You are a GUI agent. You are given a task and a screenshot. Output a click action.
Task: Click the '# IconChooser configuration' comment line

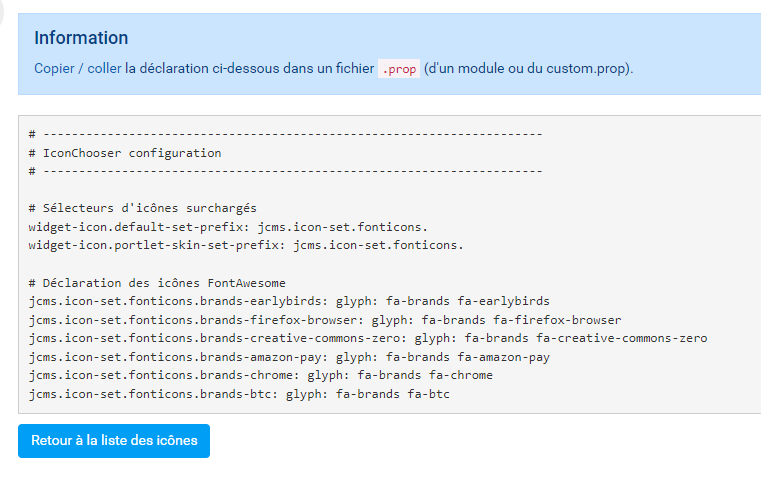(125, 153)
